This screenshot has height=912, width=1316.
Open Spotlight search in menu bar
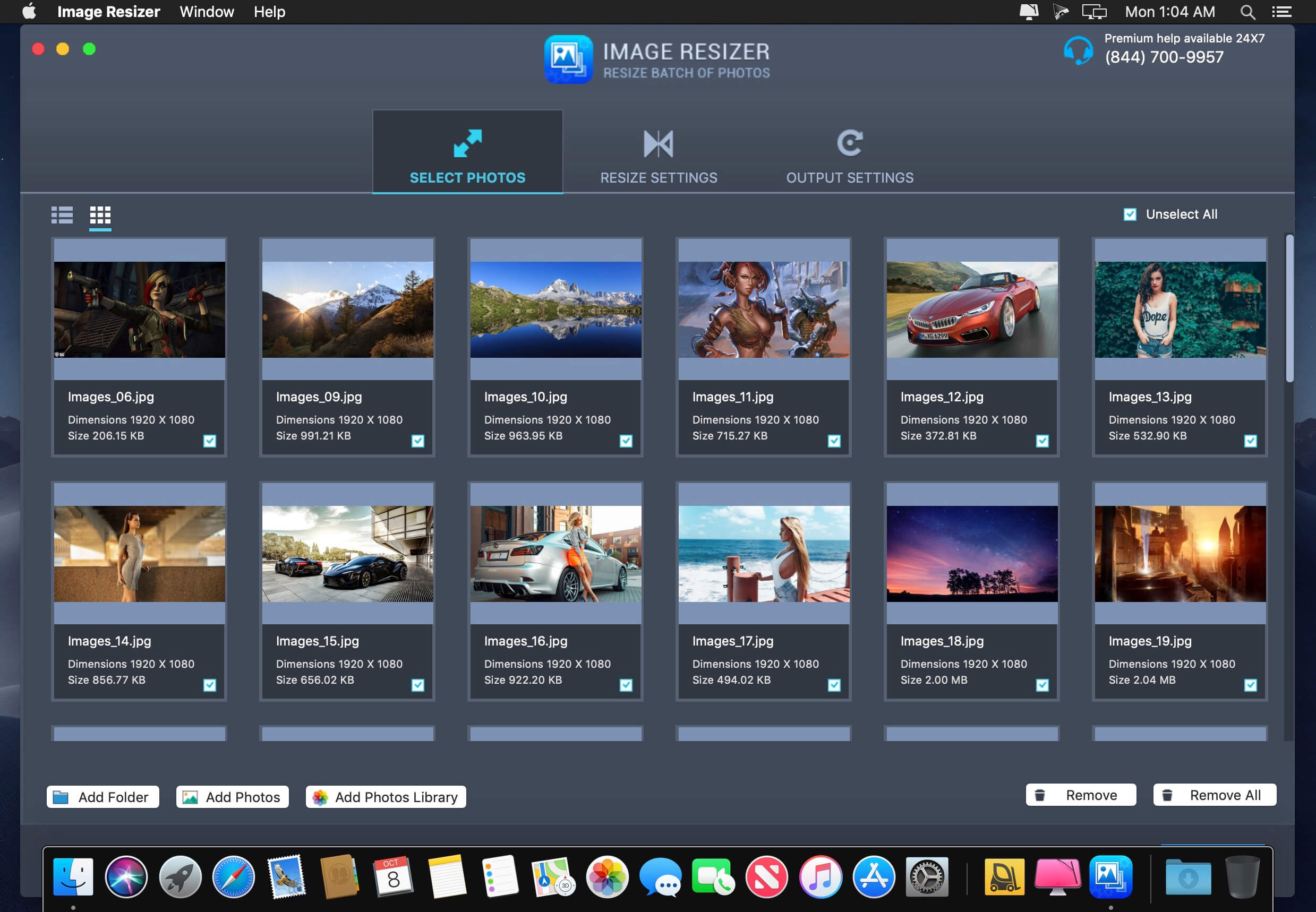click(1247, 12)
